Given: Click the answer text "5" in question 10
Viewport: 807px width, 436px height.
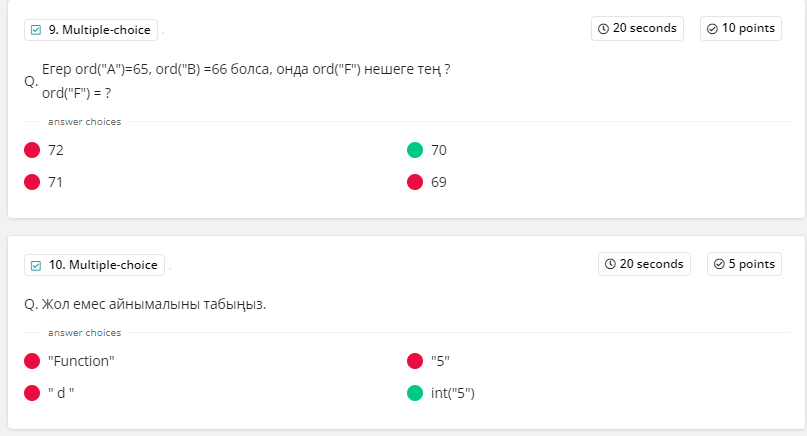Looking at the screenshot, I should click(441, 361).
